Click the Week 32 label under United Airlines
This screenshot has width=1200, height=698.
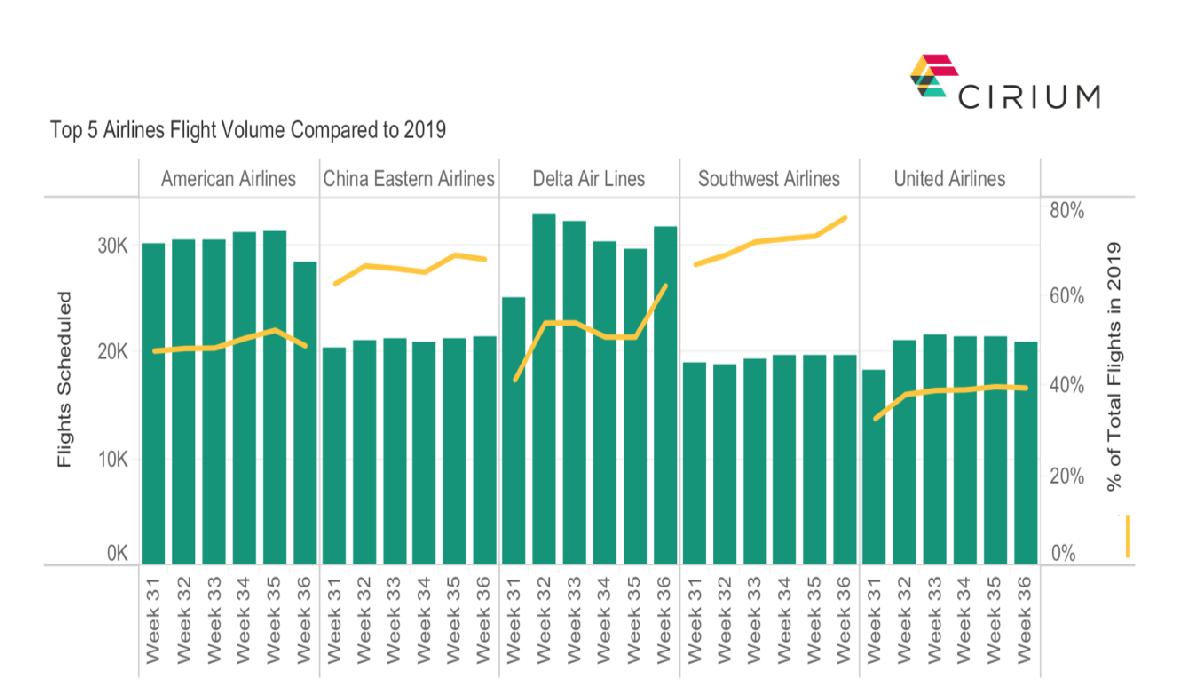906,620
